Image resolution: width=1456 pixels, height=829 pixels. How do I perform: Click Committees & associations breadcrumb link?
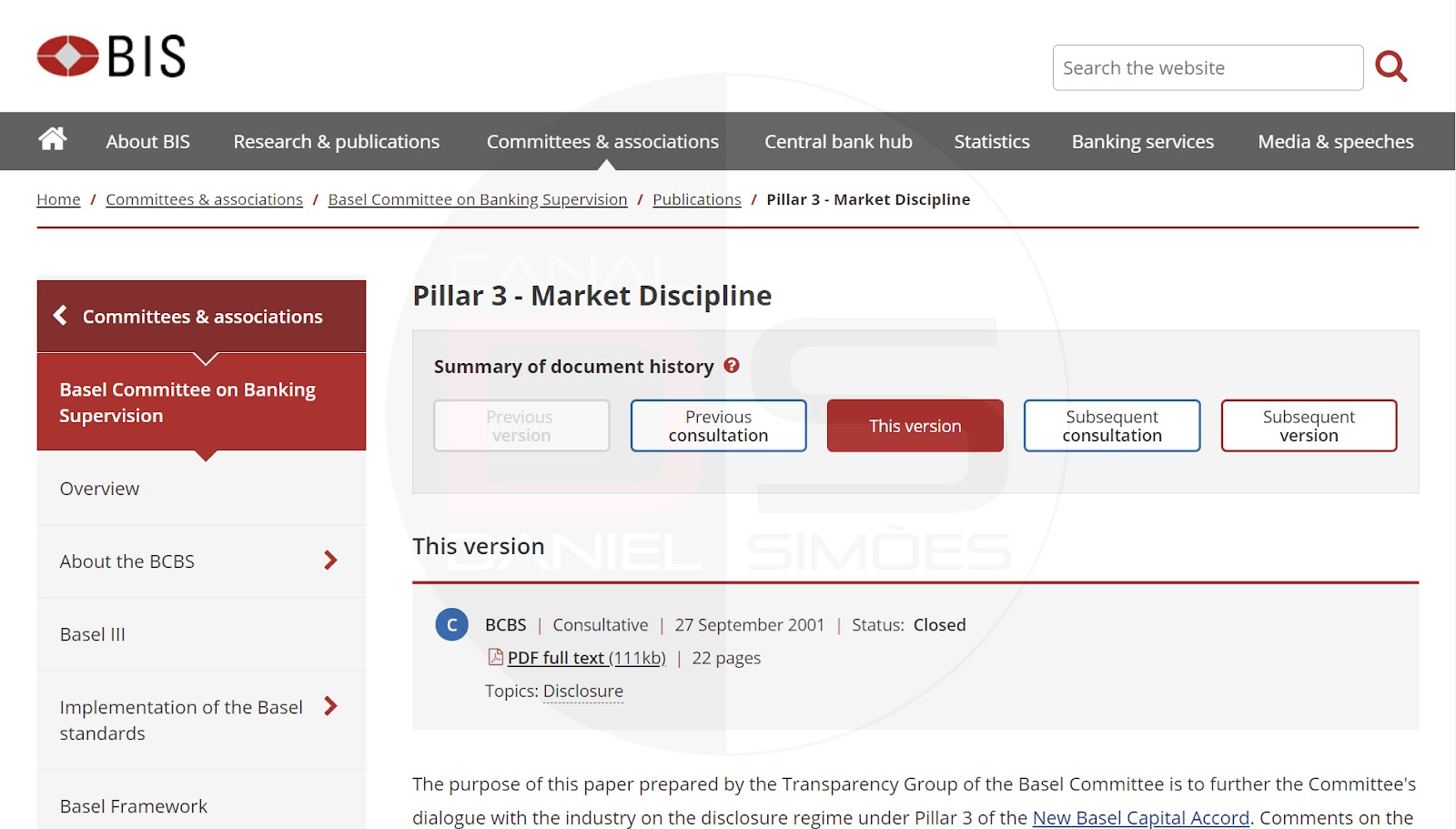tap(204, 199)
